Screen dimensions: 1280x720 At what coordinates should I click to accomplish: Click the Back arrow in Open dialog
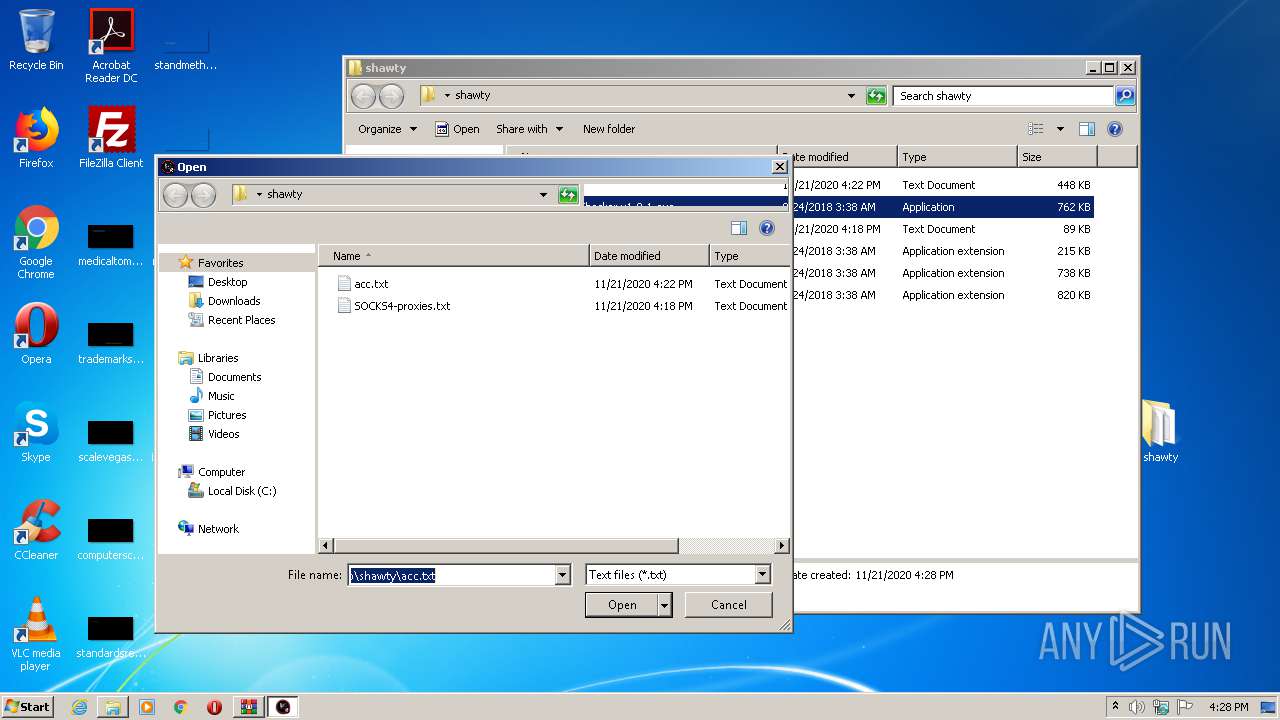175,195
